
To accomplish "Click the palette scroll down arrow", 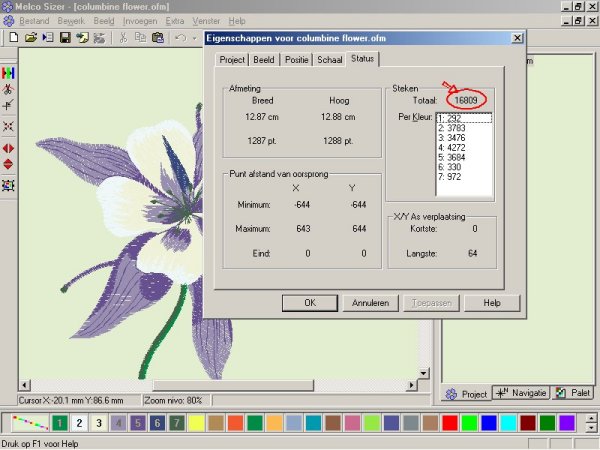I will pyautogui.click(x=591, y=428).
